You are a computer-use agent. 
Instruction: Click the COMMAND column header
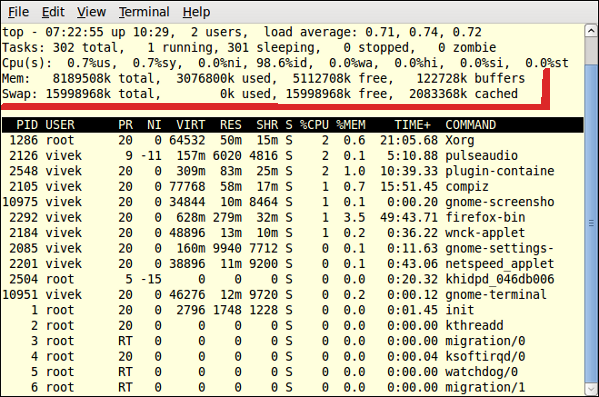(x=471, y=125)
